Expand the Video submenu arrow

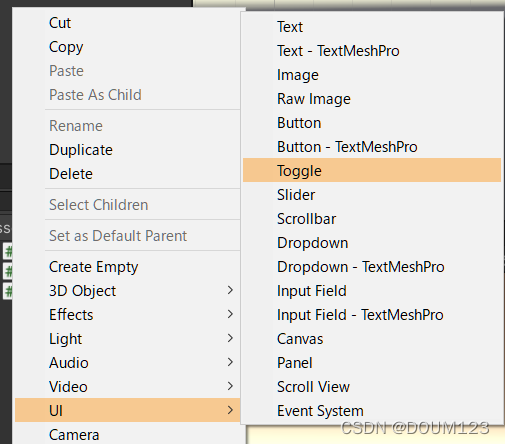click(x=230, y=386)
